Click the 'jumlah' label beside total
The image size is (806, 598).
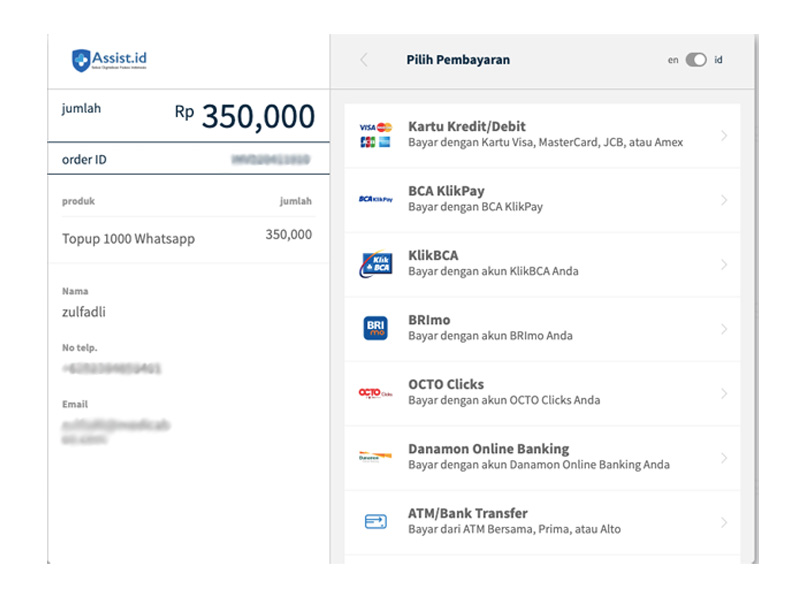81,108
